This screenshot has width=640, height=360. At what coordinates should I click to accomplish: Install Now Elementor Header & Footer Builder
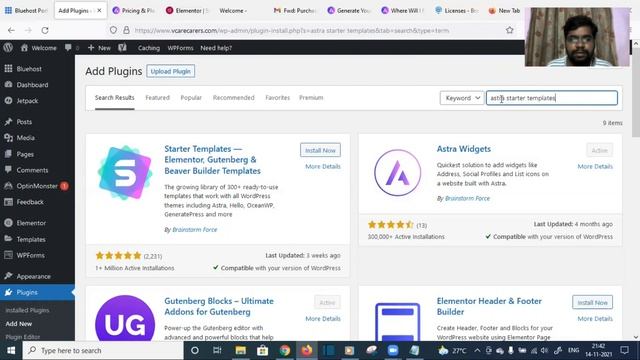pyautogui.click(x=593, y=302)
